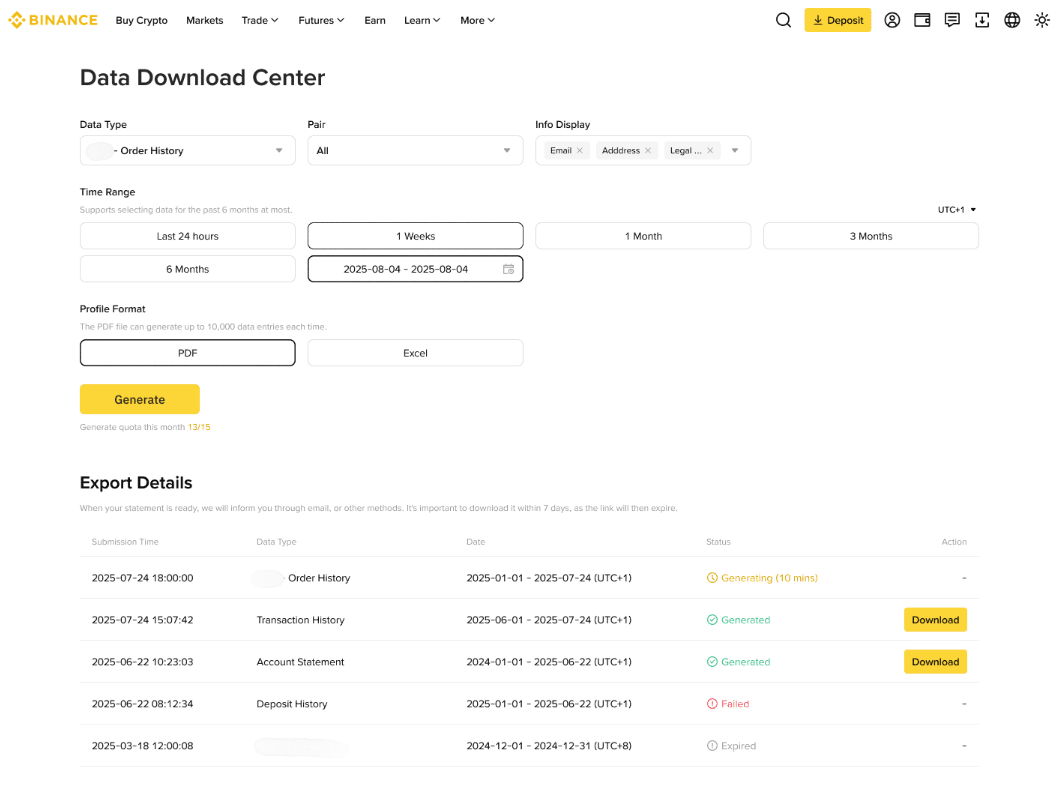Open the Data Type Order History dropdown

point(187,151)
